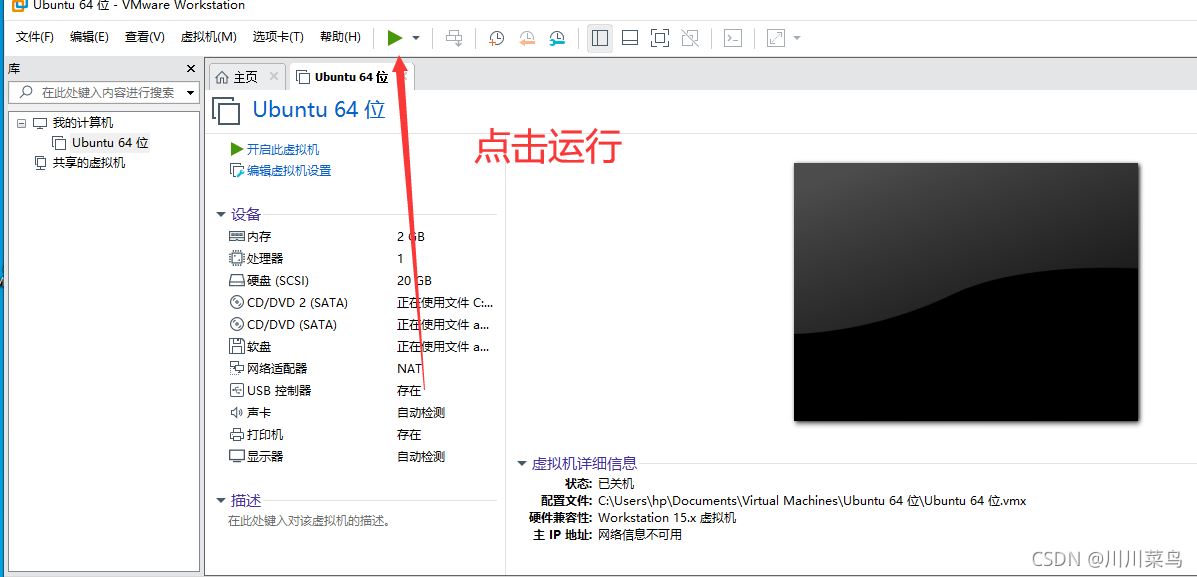
Task: Click the take snapshot clock icon
Action: tap(496, 38)
